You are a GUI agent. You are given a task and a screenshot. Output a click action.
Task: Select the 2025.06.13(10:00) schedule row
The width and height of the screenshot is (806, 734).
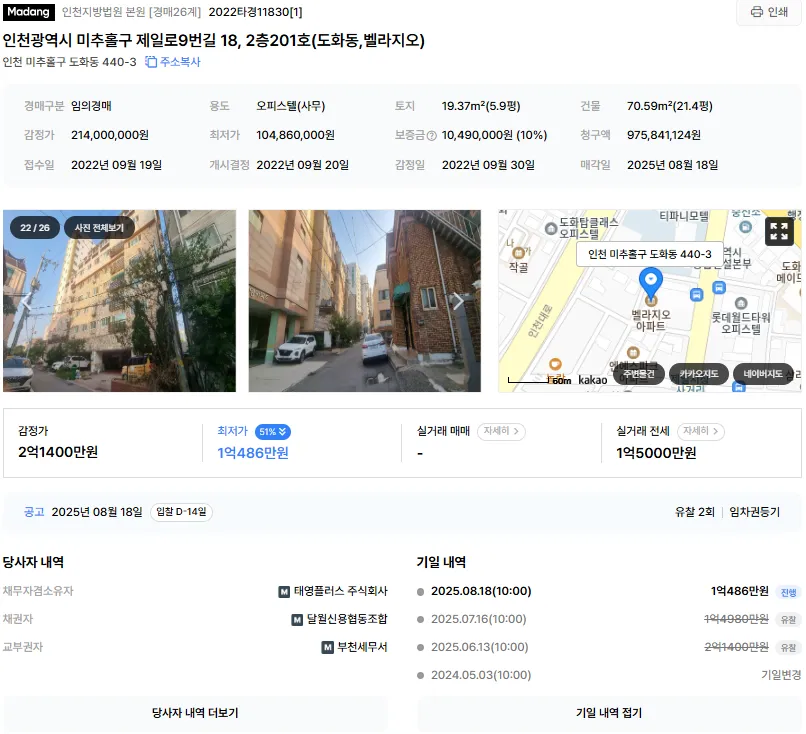pos(609,647)
